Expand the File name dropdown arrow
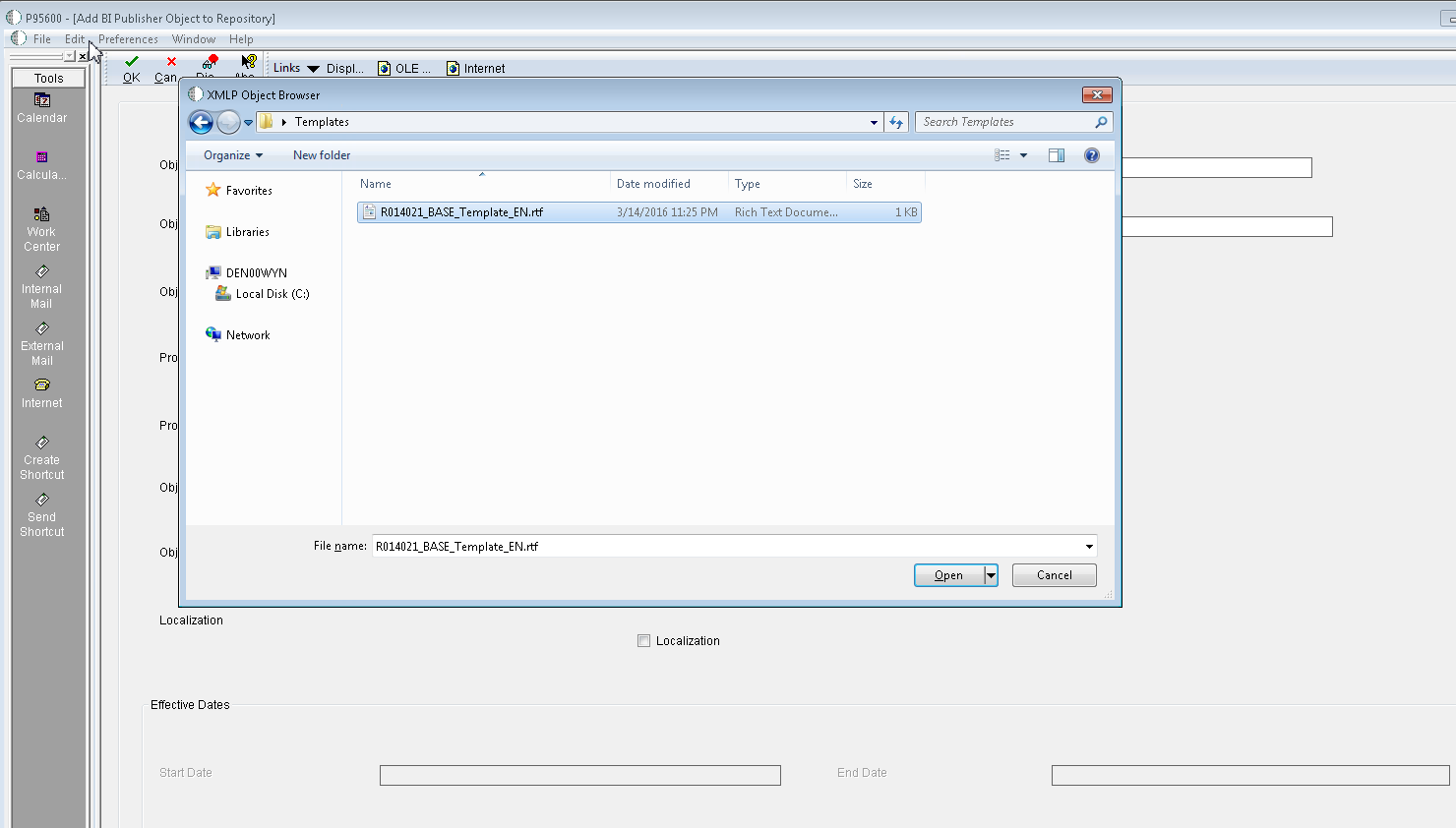Screen dimensions: 1456x828 click(x=1088, y=546)
